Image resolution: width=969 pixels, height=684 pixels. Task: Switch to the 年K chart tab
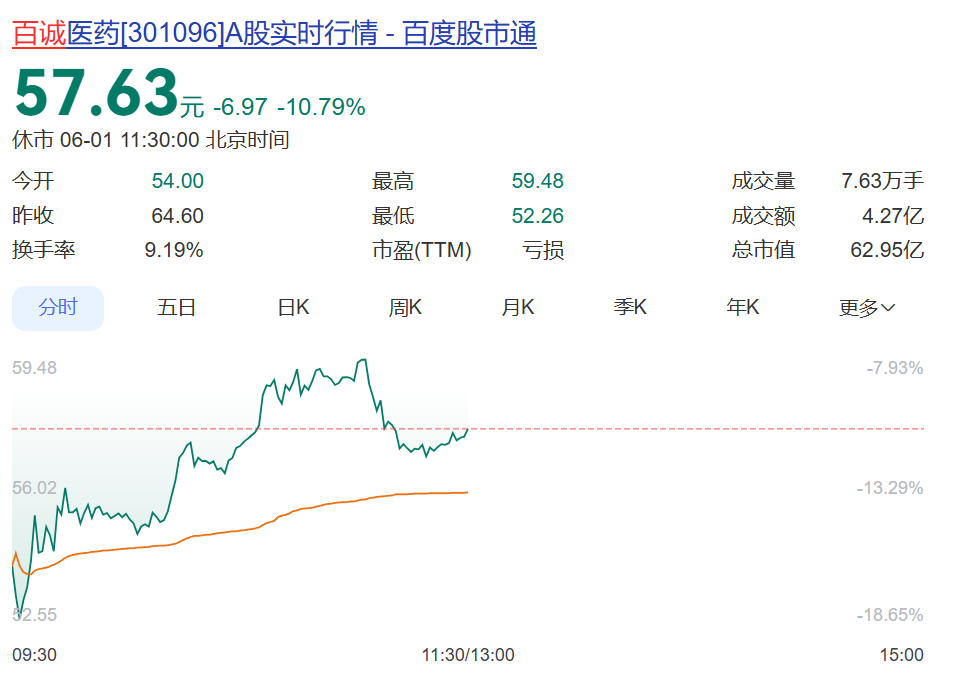coord(743,308)
